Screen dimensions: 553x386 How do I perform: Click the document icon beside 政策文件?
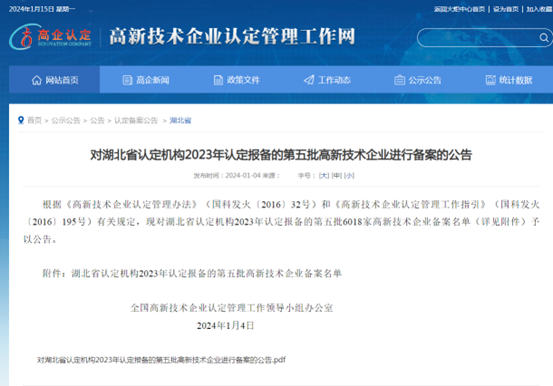(x=218, y=80)
